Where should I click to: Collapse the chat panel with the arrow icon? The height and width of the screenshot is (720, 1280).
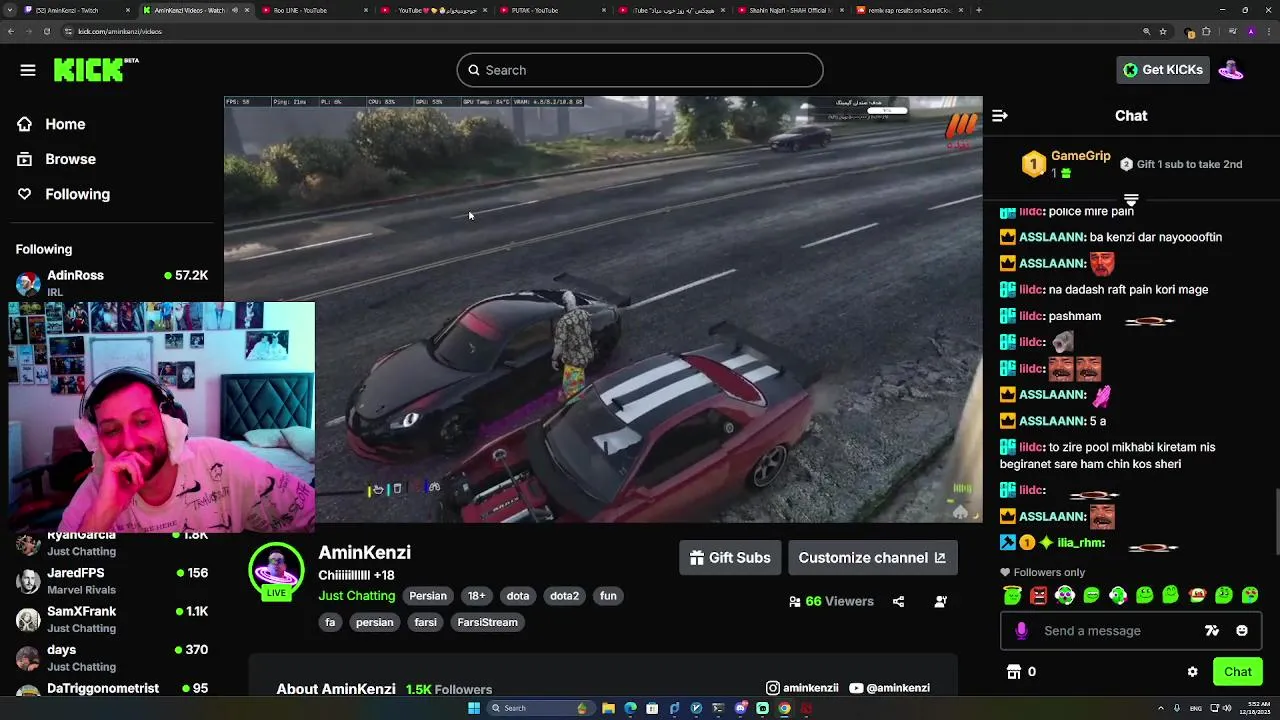[x=999, y=116]
